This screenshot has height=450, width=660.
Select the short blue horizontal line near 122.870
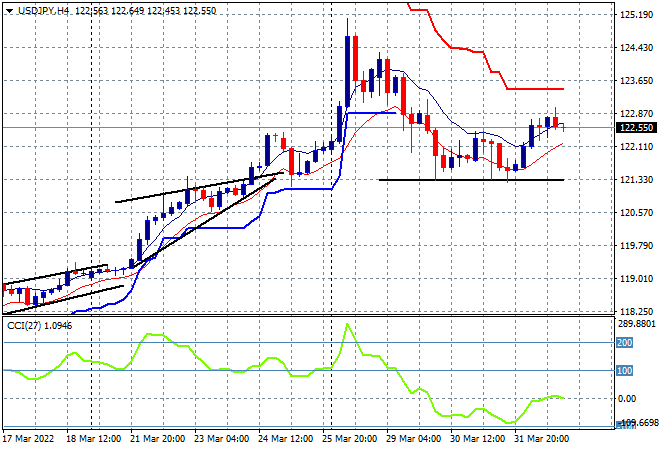point(371,113)
